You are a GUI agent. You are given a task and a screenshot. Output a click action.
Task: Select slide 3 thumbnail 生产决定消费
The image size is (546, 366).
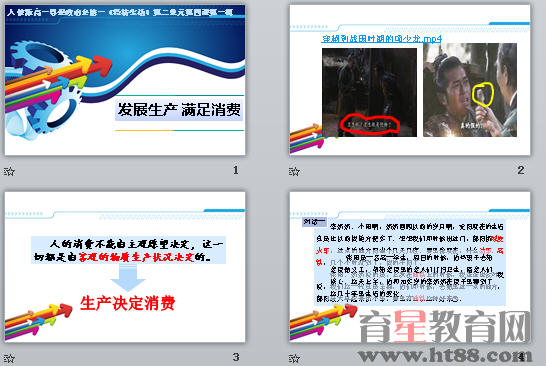(x=125, y=267)
